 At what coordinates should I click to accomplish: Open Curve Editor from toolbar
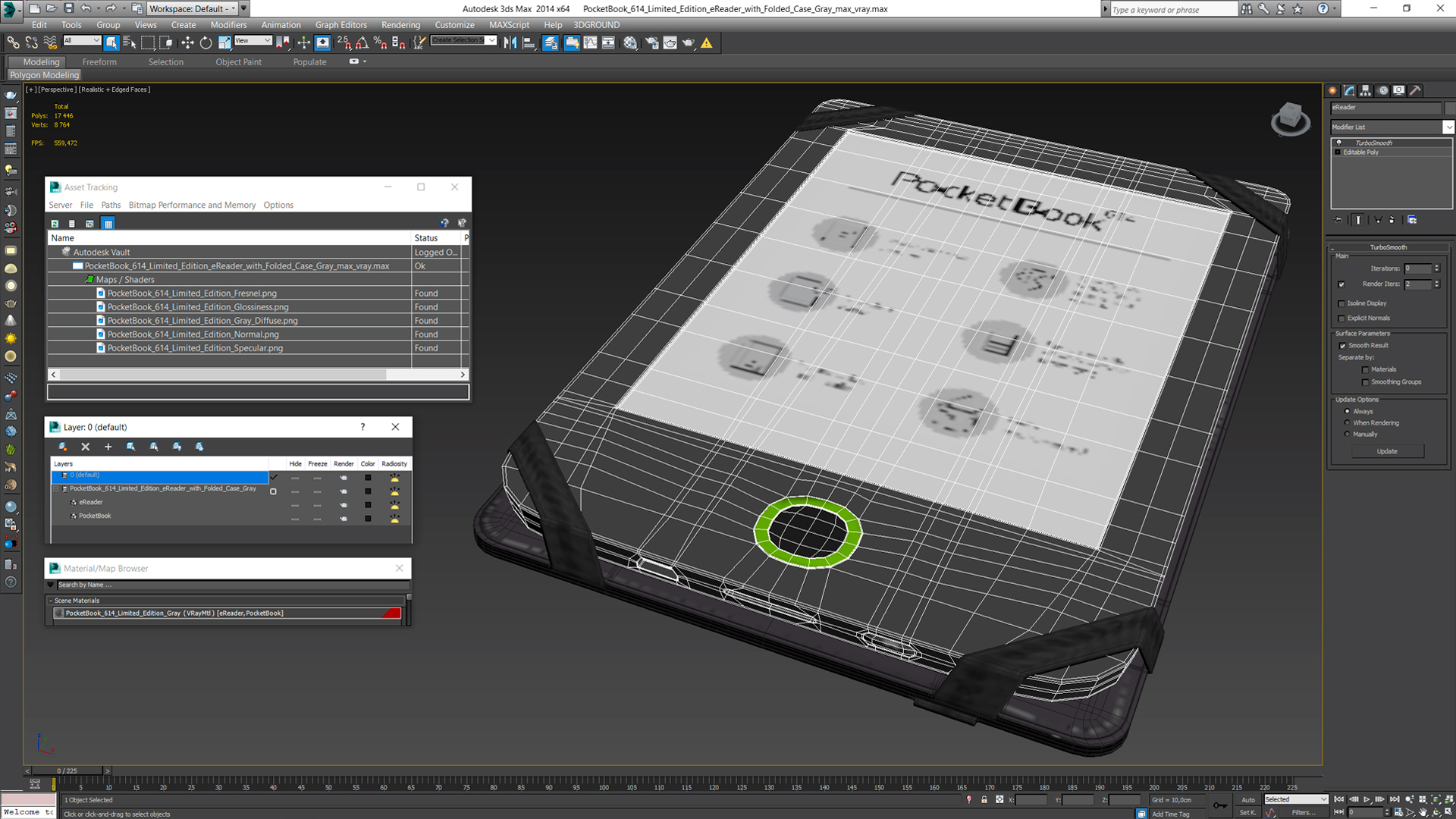(x=590, y=42)
